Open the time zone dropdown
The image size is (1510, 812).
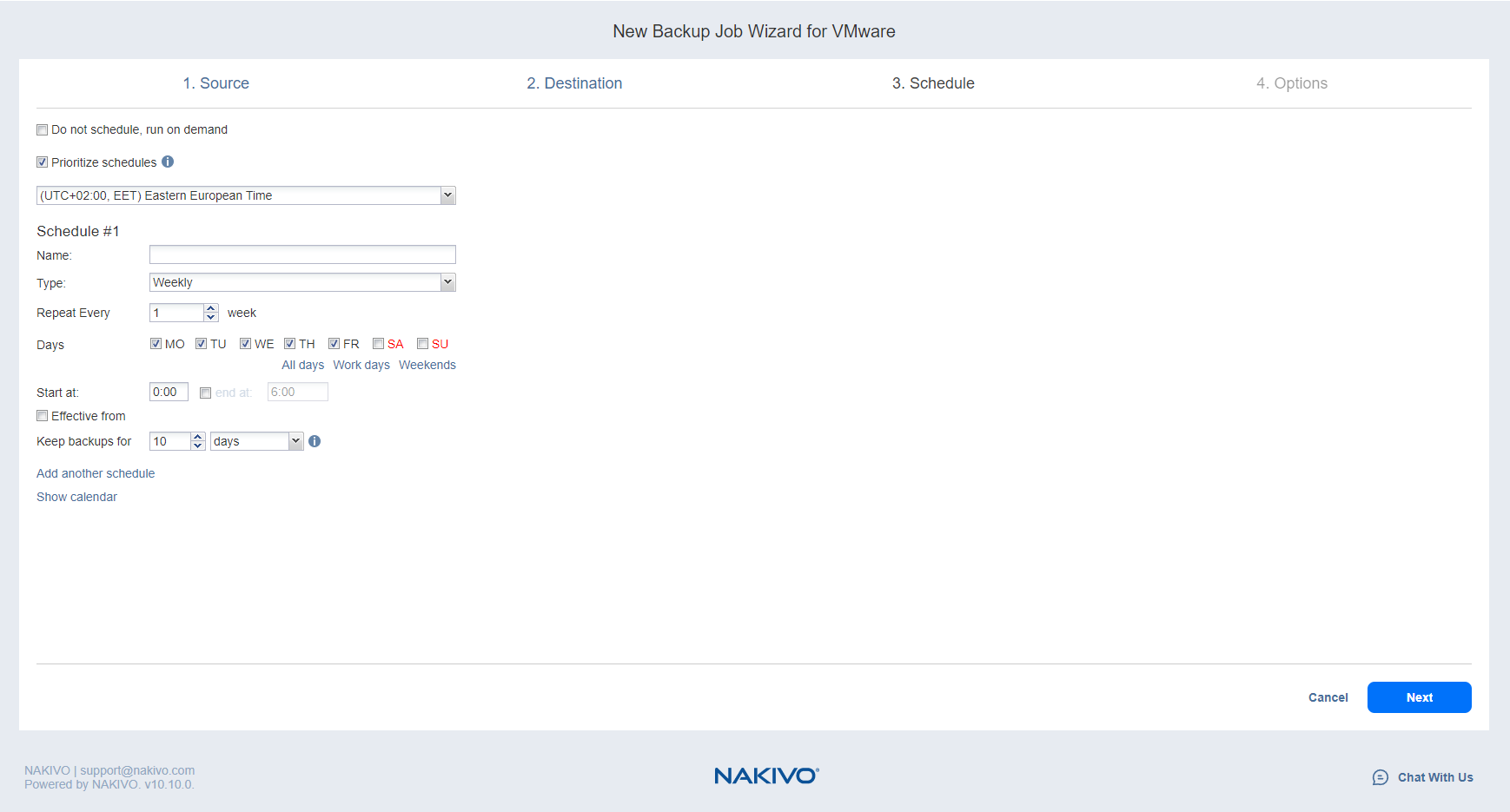tap(447, 195)
